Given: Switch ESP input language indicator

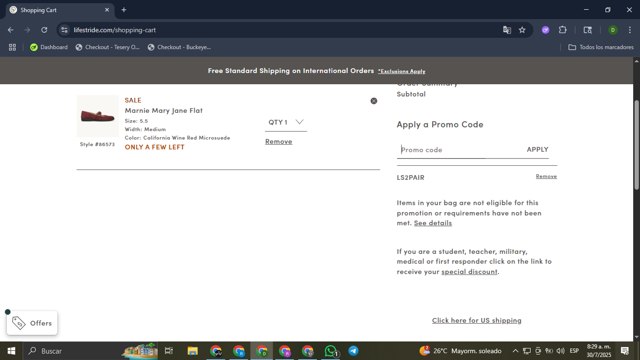Looking at the screenshot, I should pyautogui.click(x=574, y=351).
